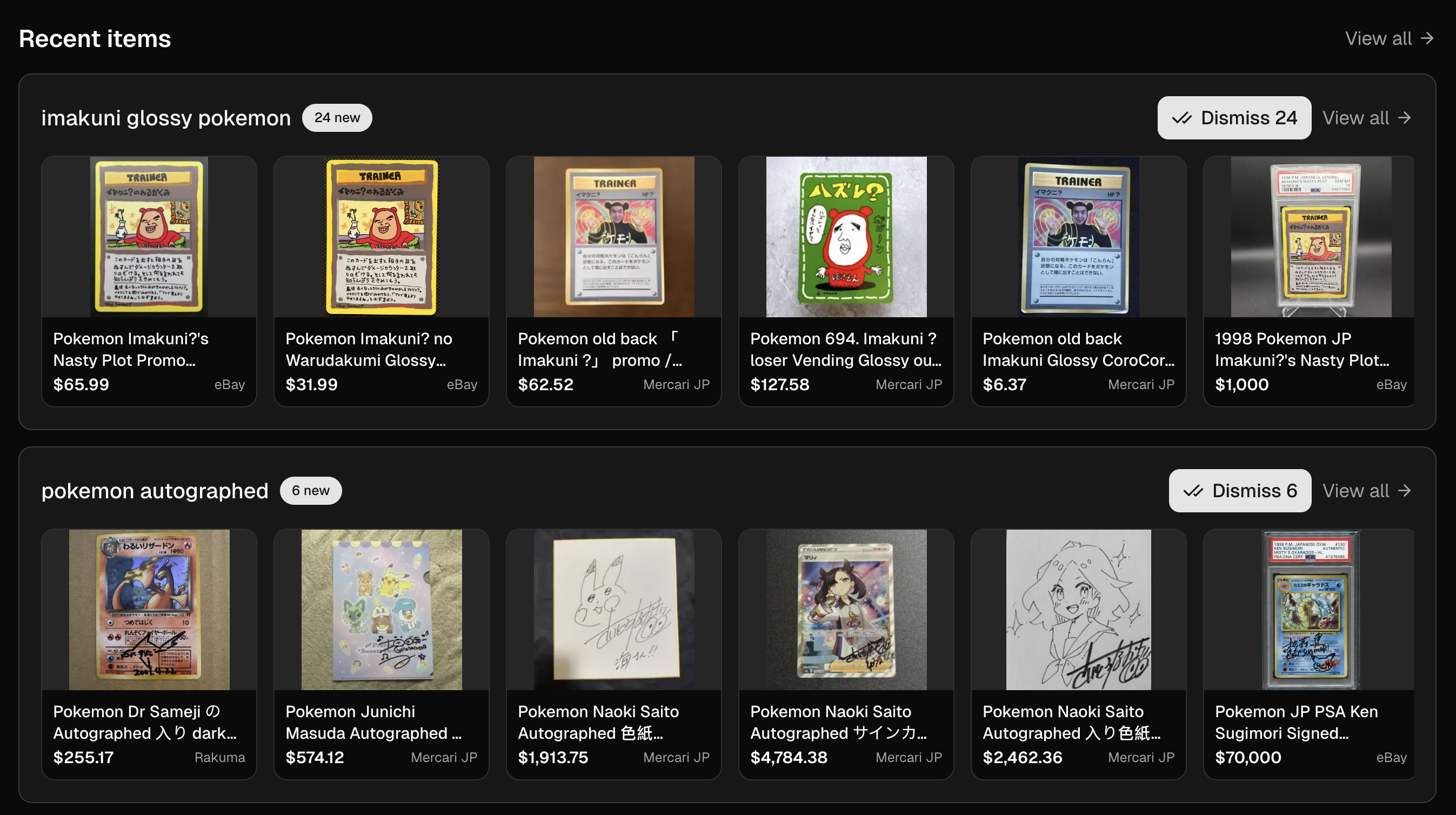Open the Dr Sameji autographed Charizard thumbnail

(x=149, y=610)
